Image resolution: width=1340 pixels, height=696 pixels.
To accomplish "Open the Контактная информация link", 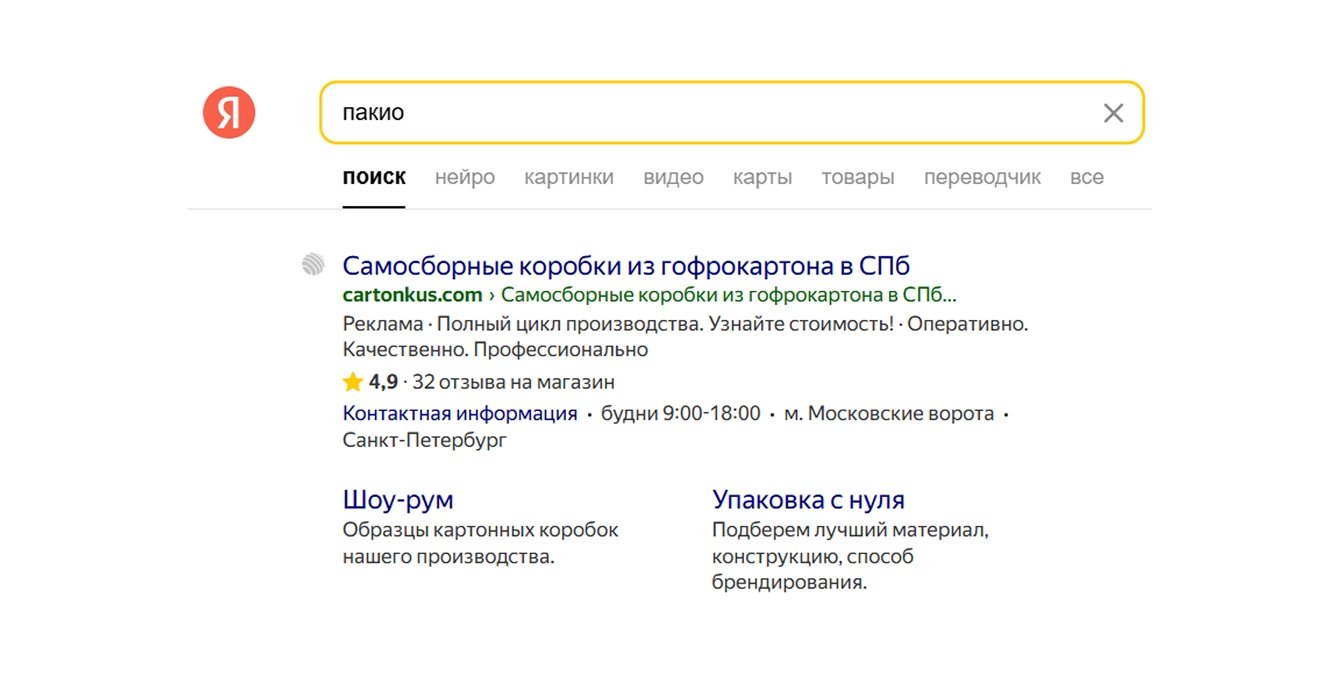I will click(x=460, y=414).
